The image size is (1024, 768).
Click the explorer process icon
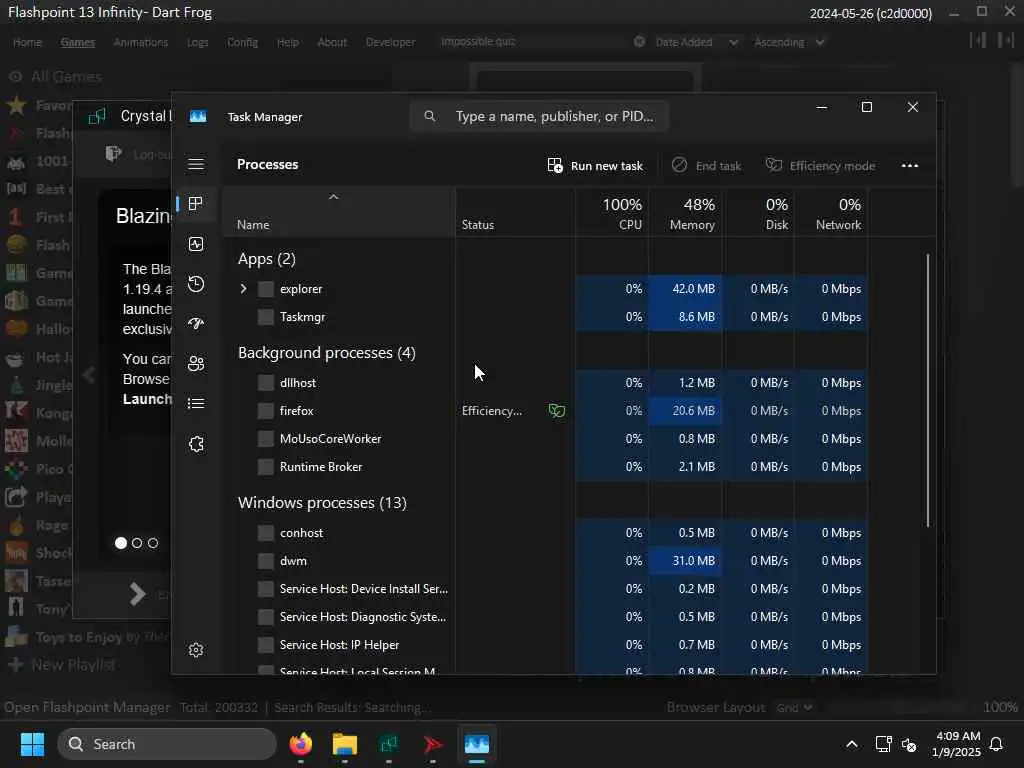[x=266, y=289]
